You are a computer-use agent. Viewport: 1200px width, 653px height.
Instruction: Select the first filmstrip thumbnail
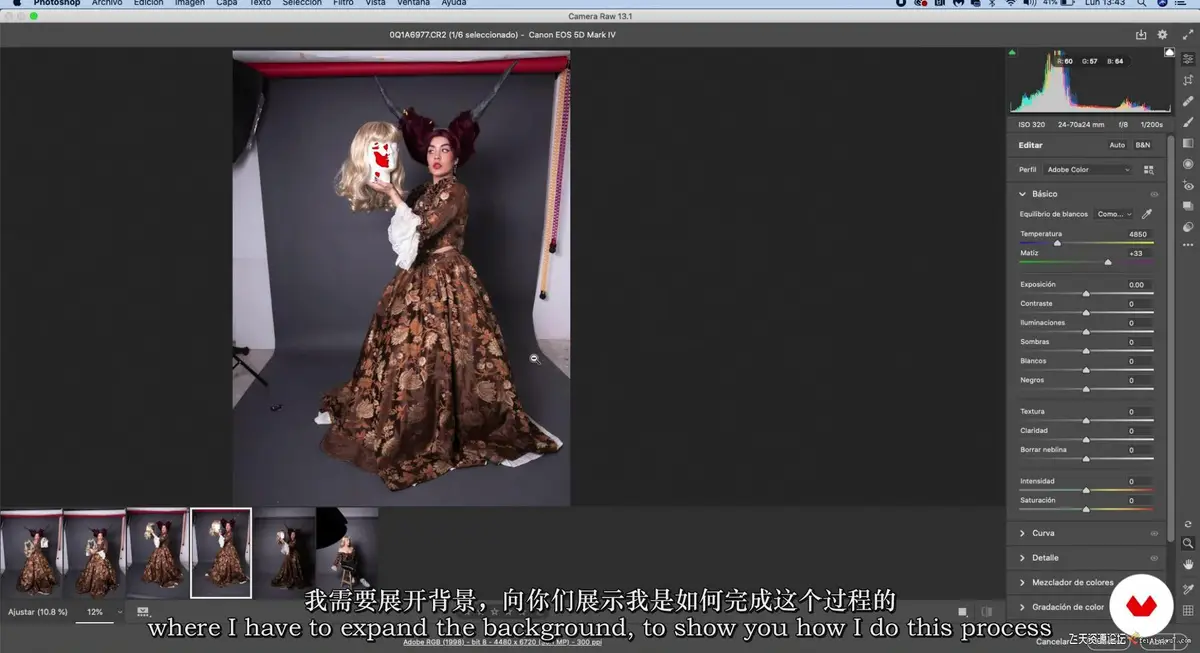pos(31,553)
